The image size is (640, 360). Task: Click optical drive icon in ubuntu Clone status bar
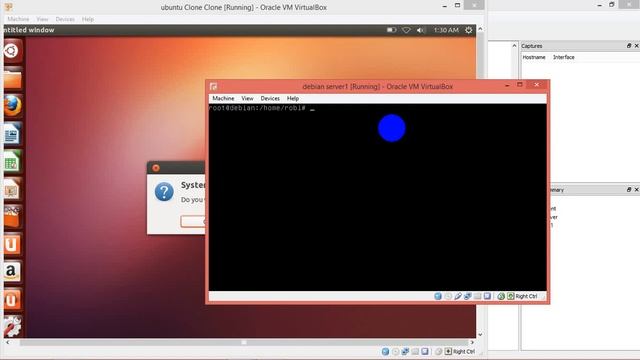[x=396, y=351]
